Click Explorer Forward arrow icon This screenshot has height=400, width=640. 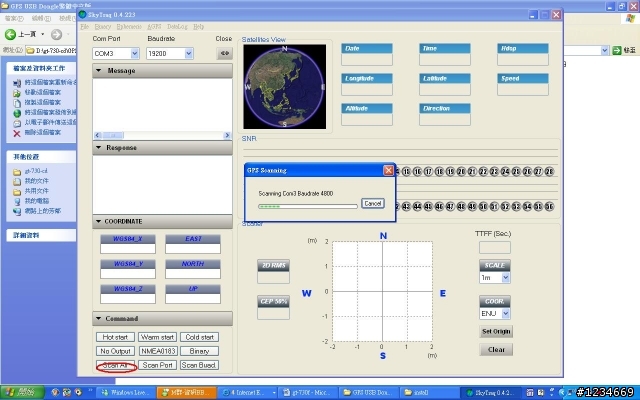tap(56, 34)
